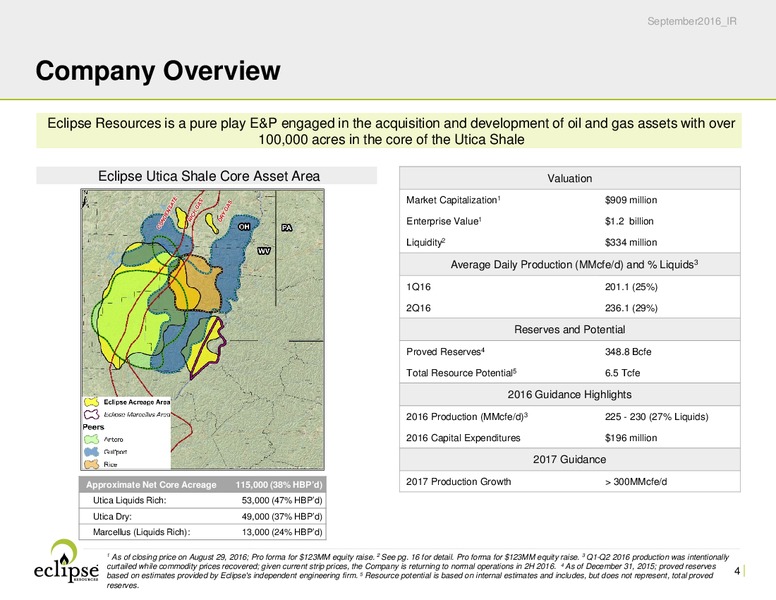776x600 pixels.
Task: Click the Reserves and Potential section header
Action: [x=570, y=330]
